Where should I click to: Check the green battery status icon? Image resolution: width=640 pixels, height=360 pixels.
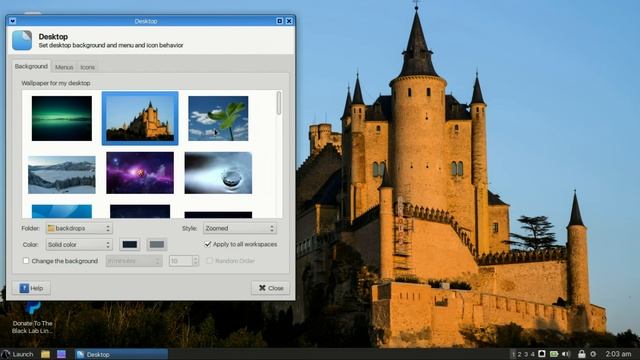tap(554, 354)
